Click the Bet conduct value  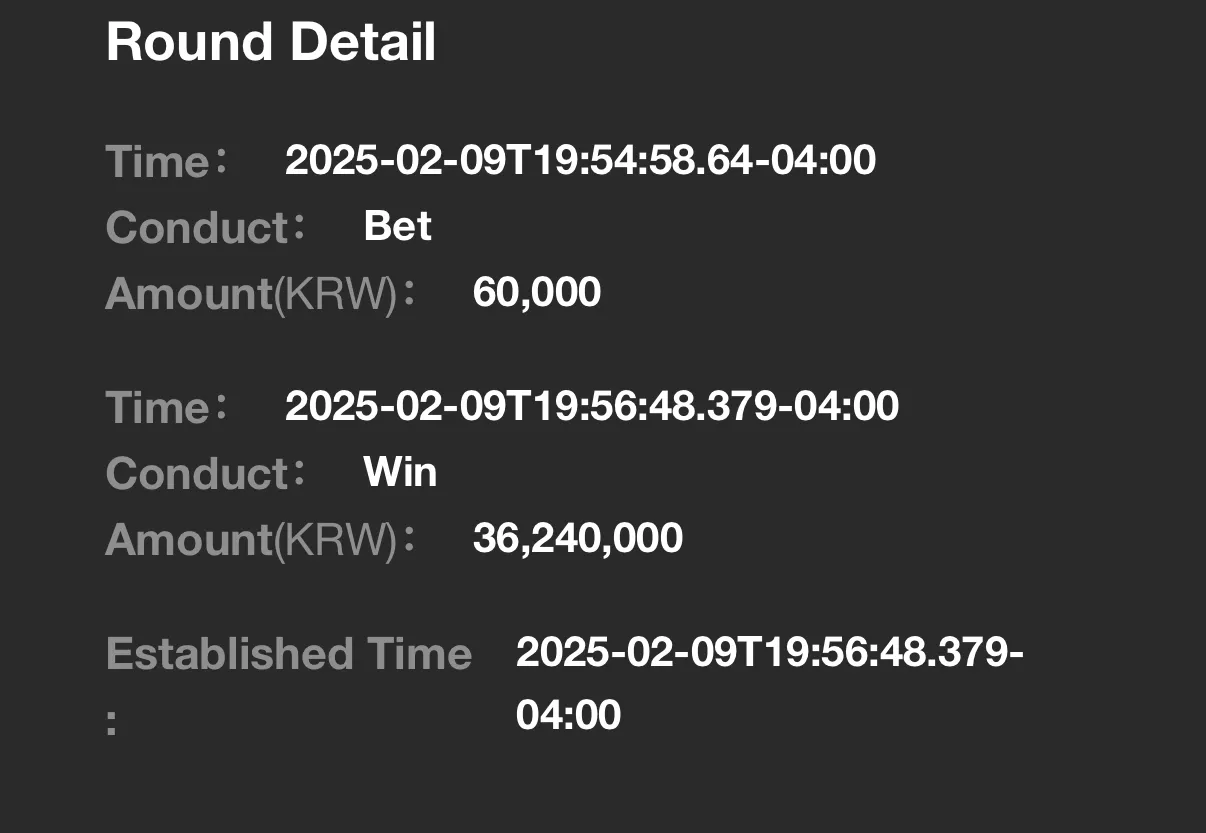398,226
